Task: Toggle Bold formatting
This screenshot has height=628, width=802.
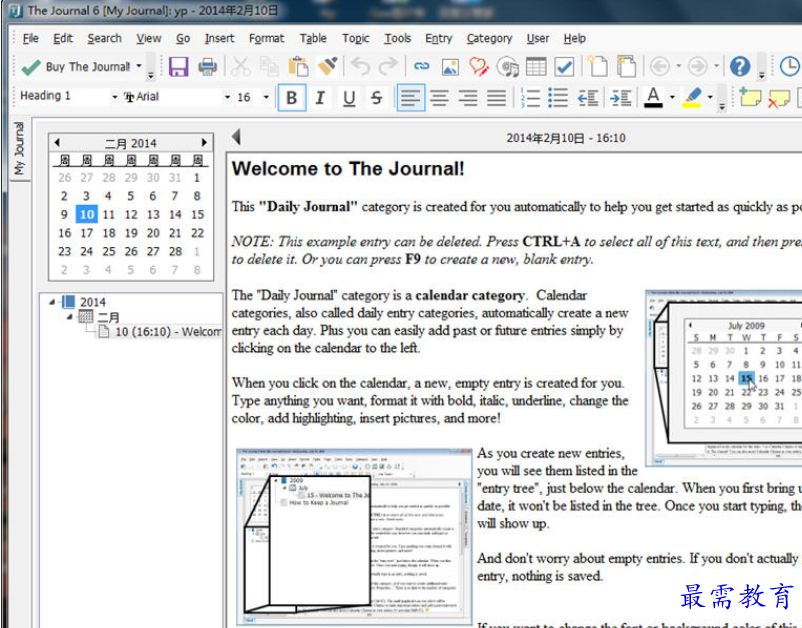Action: (x=292, y=97)
